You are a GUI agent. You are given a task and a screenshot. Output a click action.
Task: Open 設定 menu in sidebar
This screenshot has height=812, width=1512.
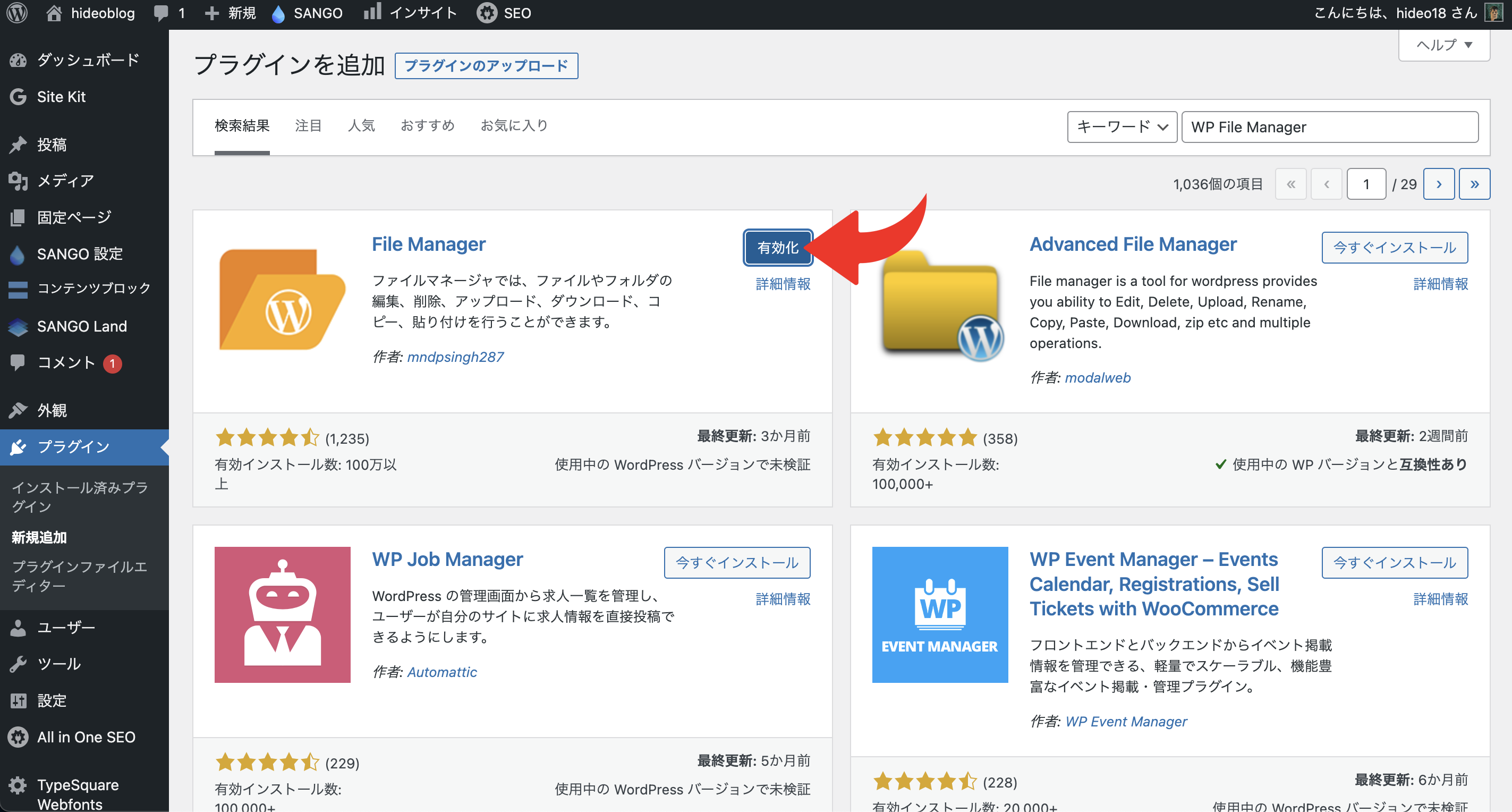(84, 700)
